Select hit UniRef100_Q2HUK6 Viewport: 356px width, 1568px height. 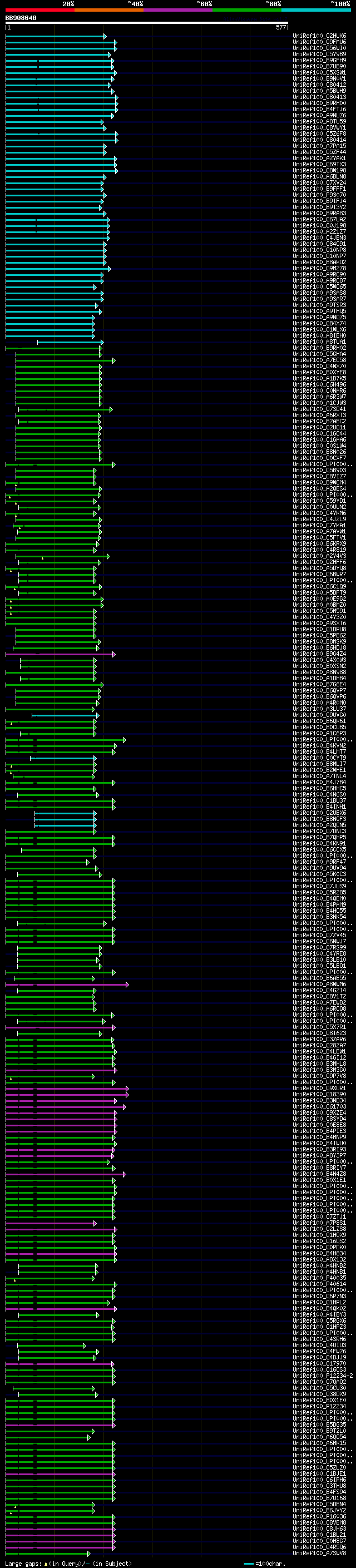pyautogui.click(x=319, y=36)
